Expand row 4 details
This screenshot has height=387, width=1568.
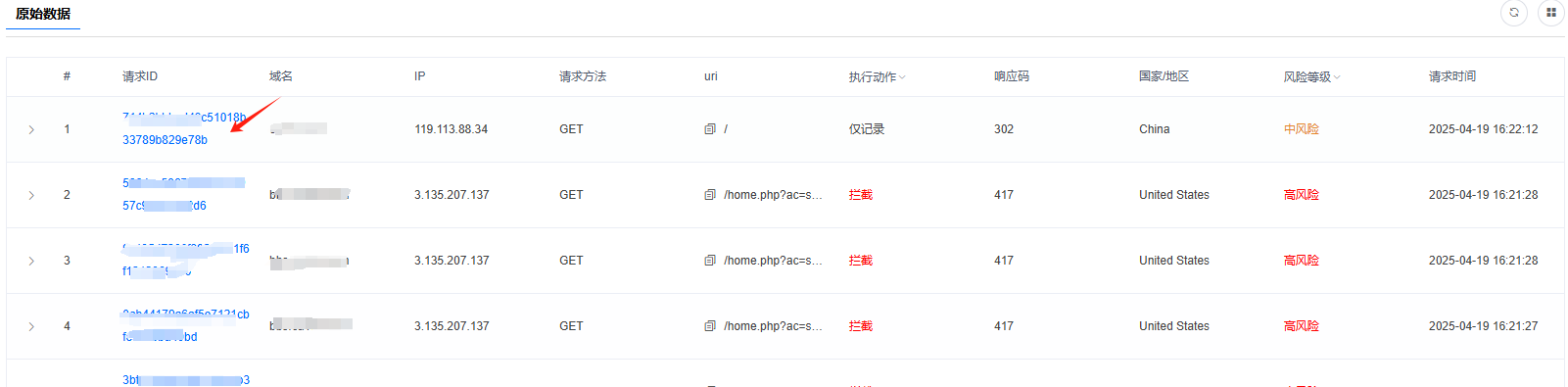click(x=31, y=326)
